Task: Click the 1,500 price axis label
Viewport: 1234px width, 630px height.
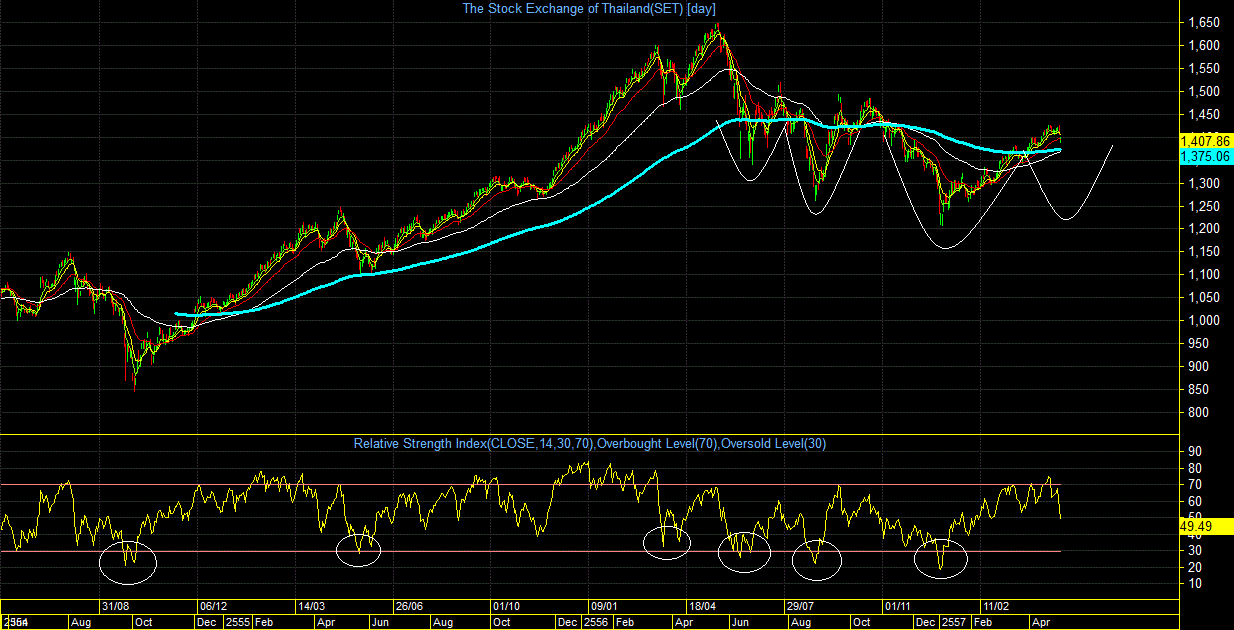Action: tap(1202, 91)
